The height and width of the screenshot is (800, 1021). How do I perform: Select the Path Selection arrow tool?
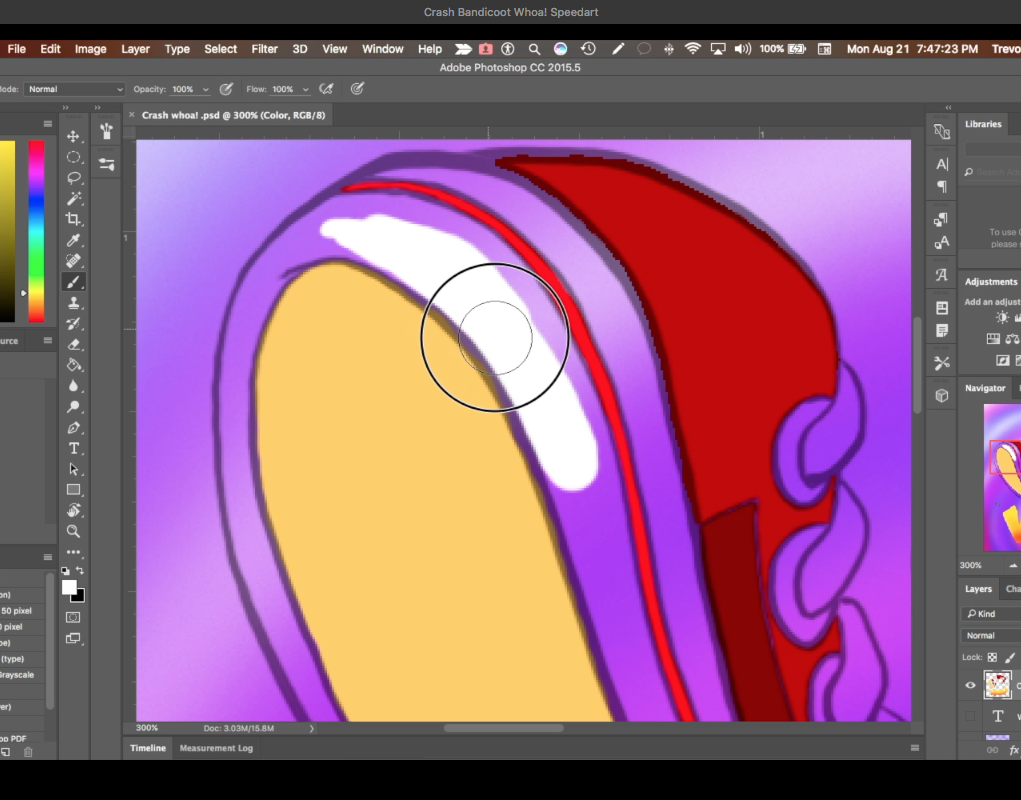74,469
